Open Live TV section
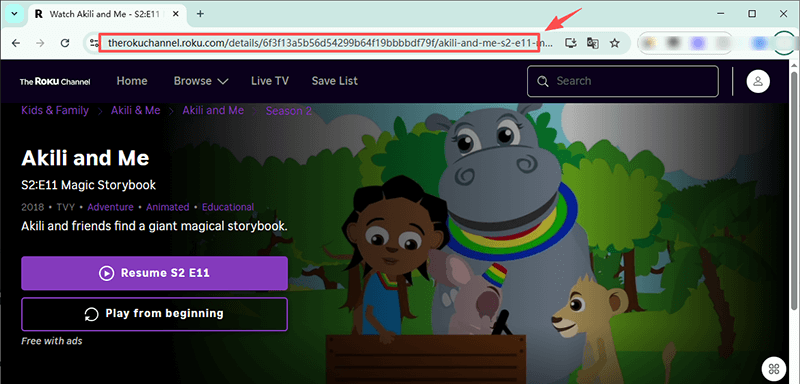This screenshot has height=384, width=800. tap(270, 81)
